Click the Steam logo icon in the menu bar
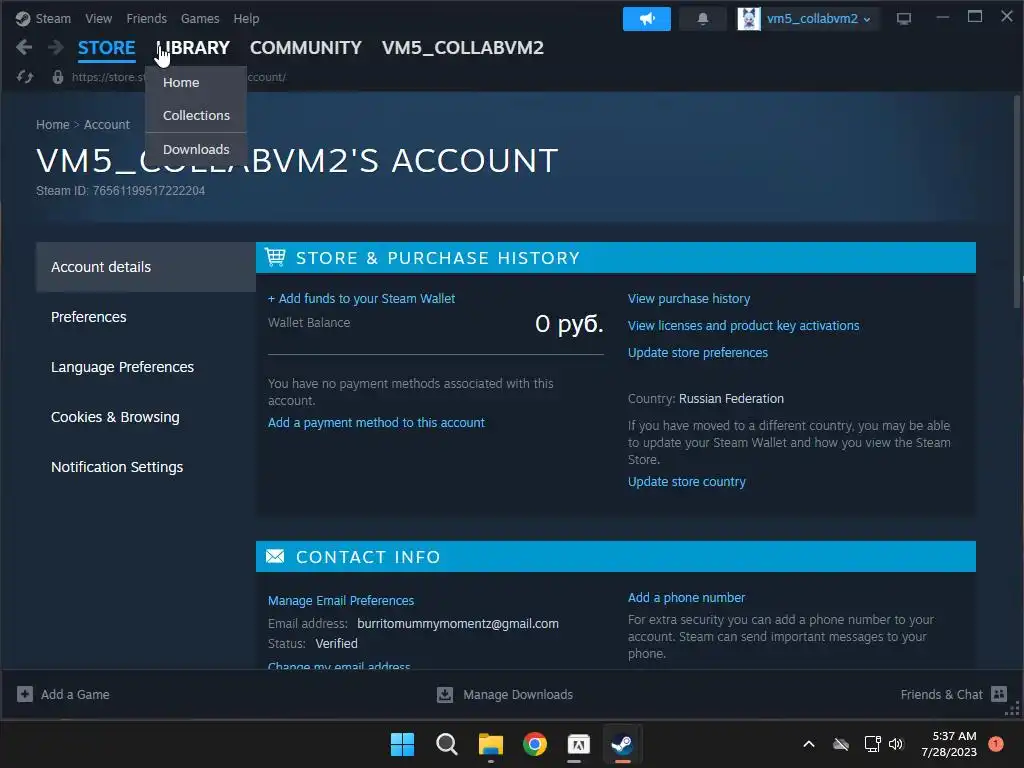Image resolution: width=1024 pixels, height=768 pixels. pyautogui.click(x=23, y=18)
